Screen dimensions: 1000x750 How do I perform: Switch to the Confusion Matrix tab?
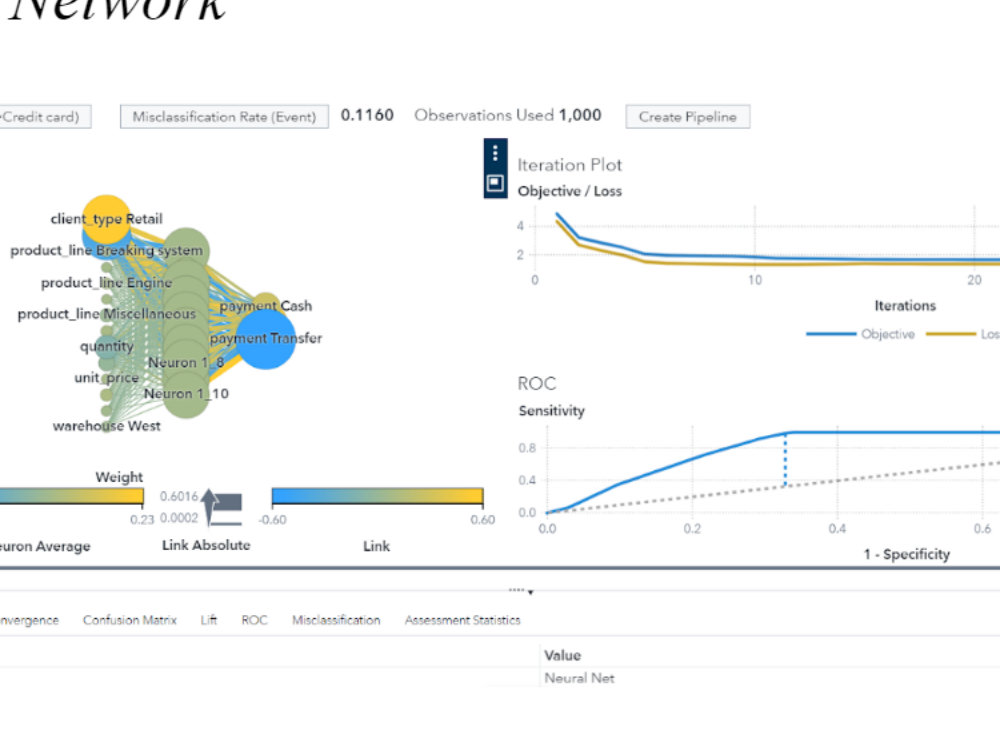(x=129, y=620)
